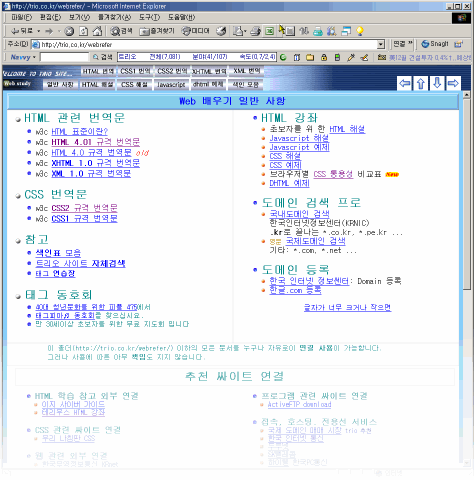Open the Search (검색) toolbar button
The height and width of the screenshot is (480, 474).
122,31
